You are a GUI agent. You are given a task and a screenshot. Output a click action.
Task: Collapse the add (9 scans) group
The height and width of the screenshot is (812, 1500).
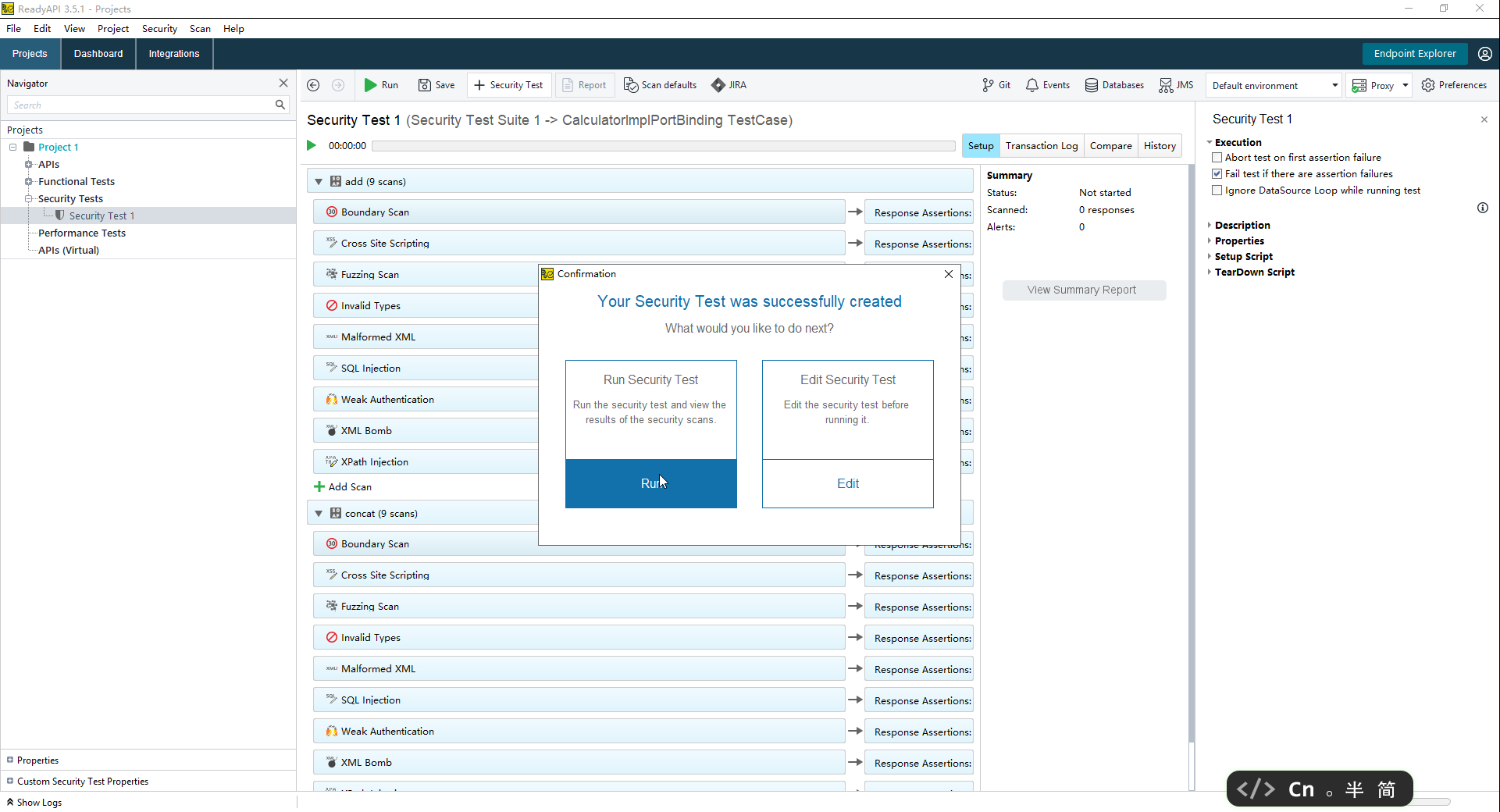[x=319, y=182]
